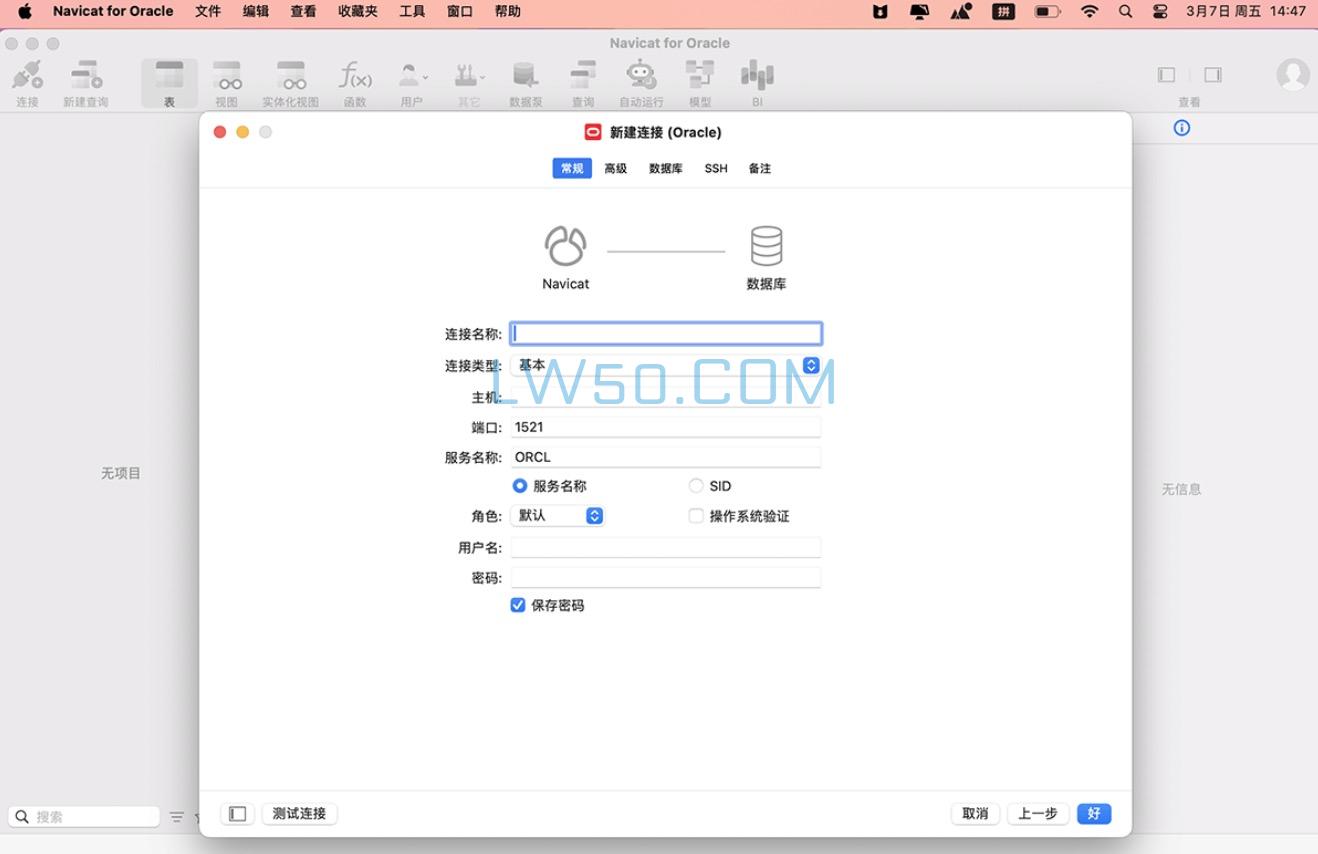Image resolution: width=1318 pixels, height=854 pixels.
Task: Click the 密码 input field
Action: tap(666, 578)
